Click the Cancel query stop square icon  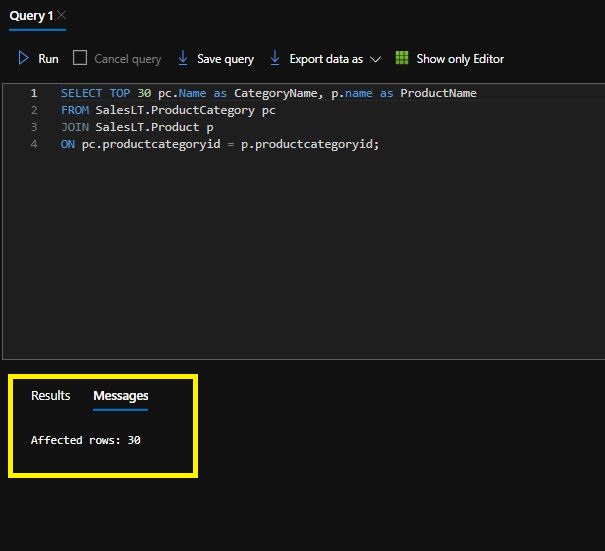tap(80, 58)
